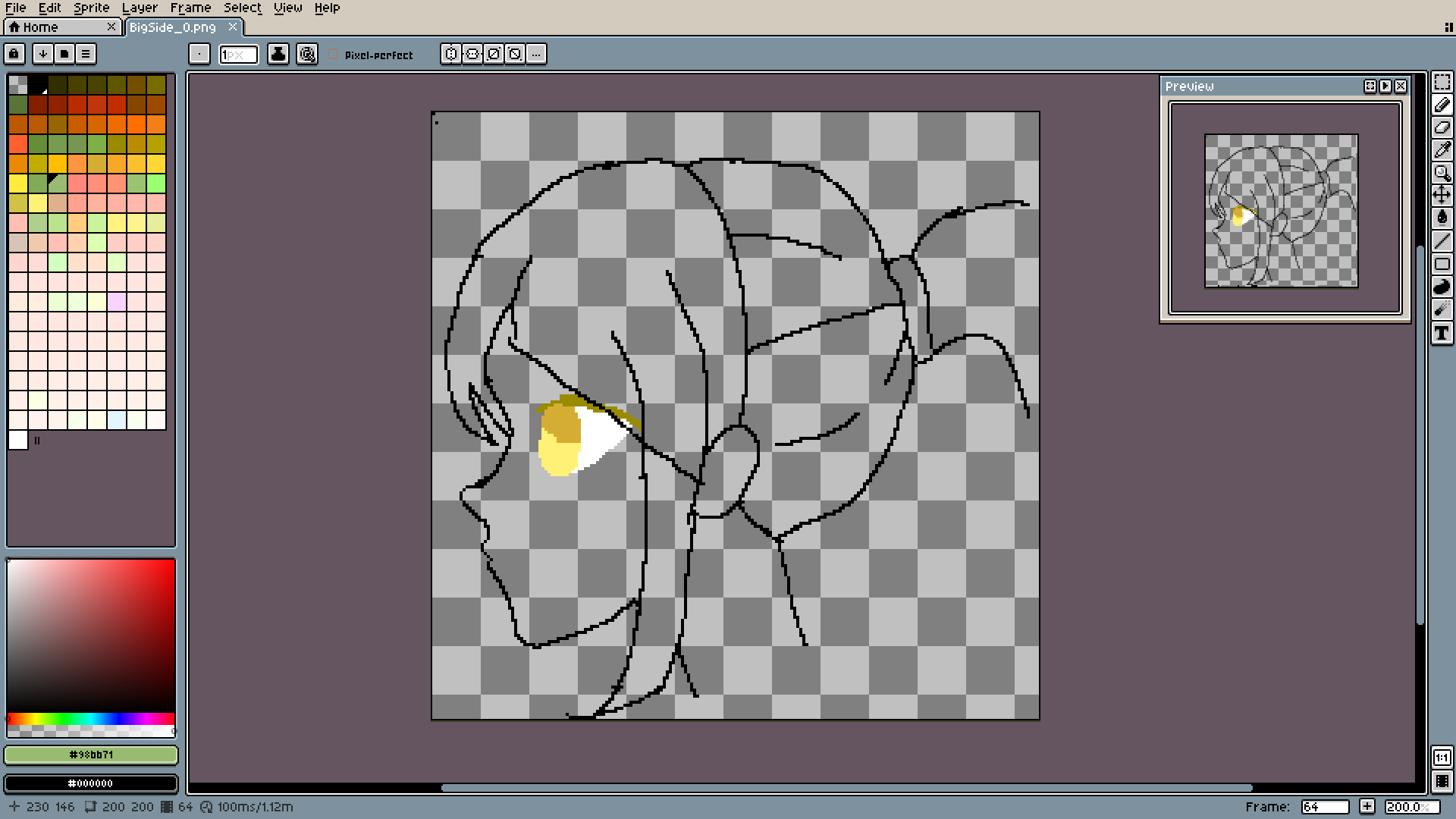Image resolution: width=1456 pixels, height=819 pixels.
Task: Select the Line tool
Action: [1442, 241]
